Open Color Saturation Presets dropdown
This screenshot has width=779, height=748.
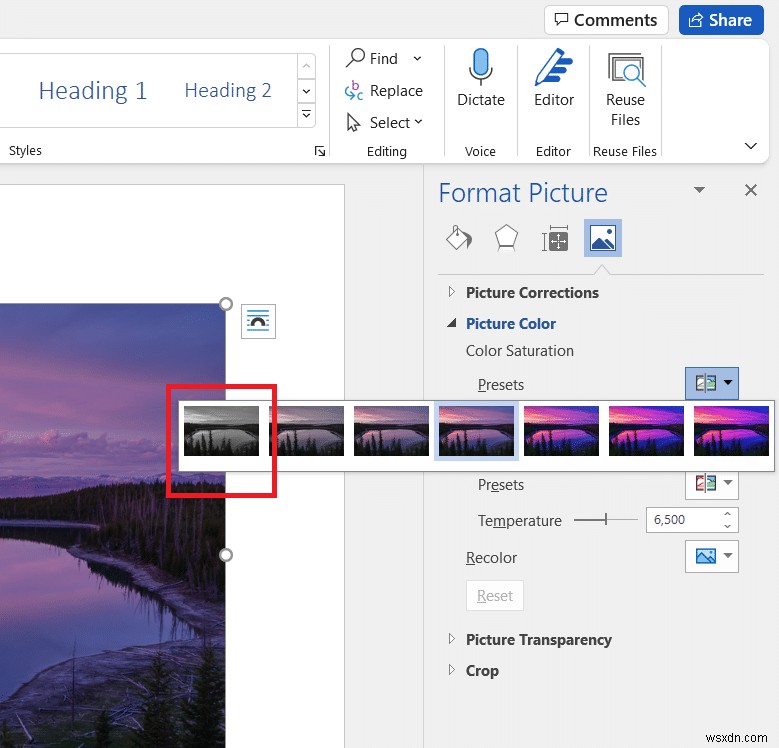click(711, 383)
